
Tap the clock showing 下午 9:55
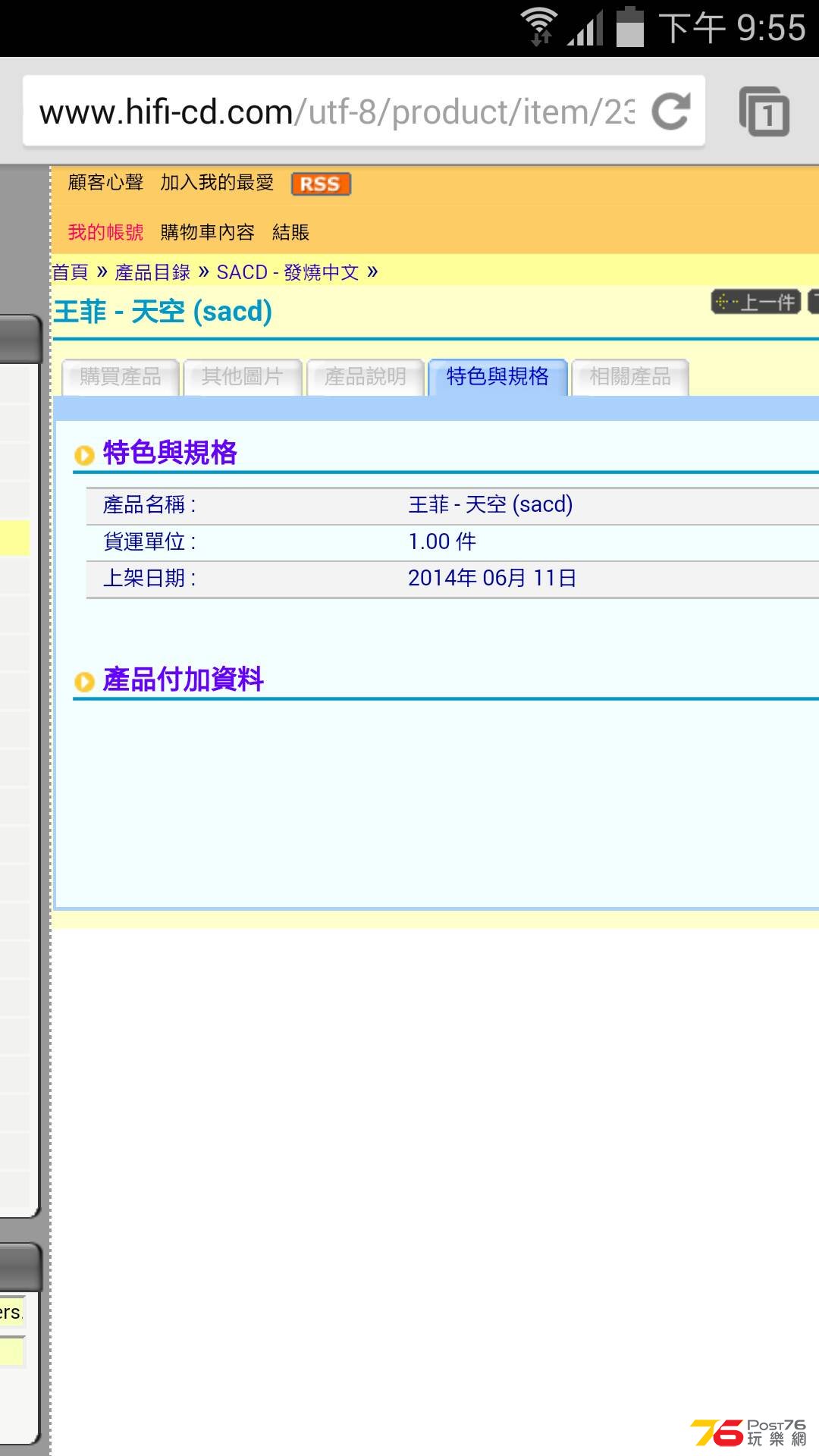(732, 28)
